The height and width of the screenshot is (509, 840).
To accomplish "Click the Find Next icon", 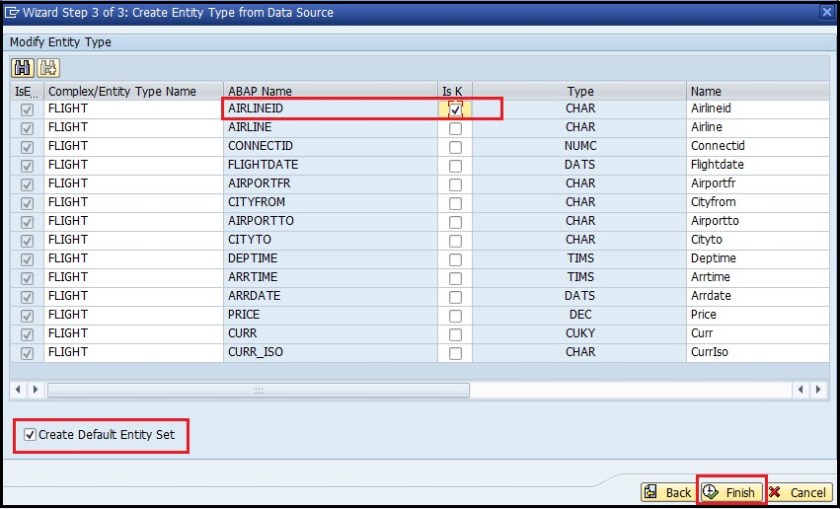I will [x=49, y=68].
